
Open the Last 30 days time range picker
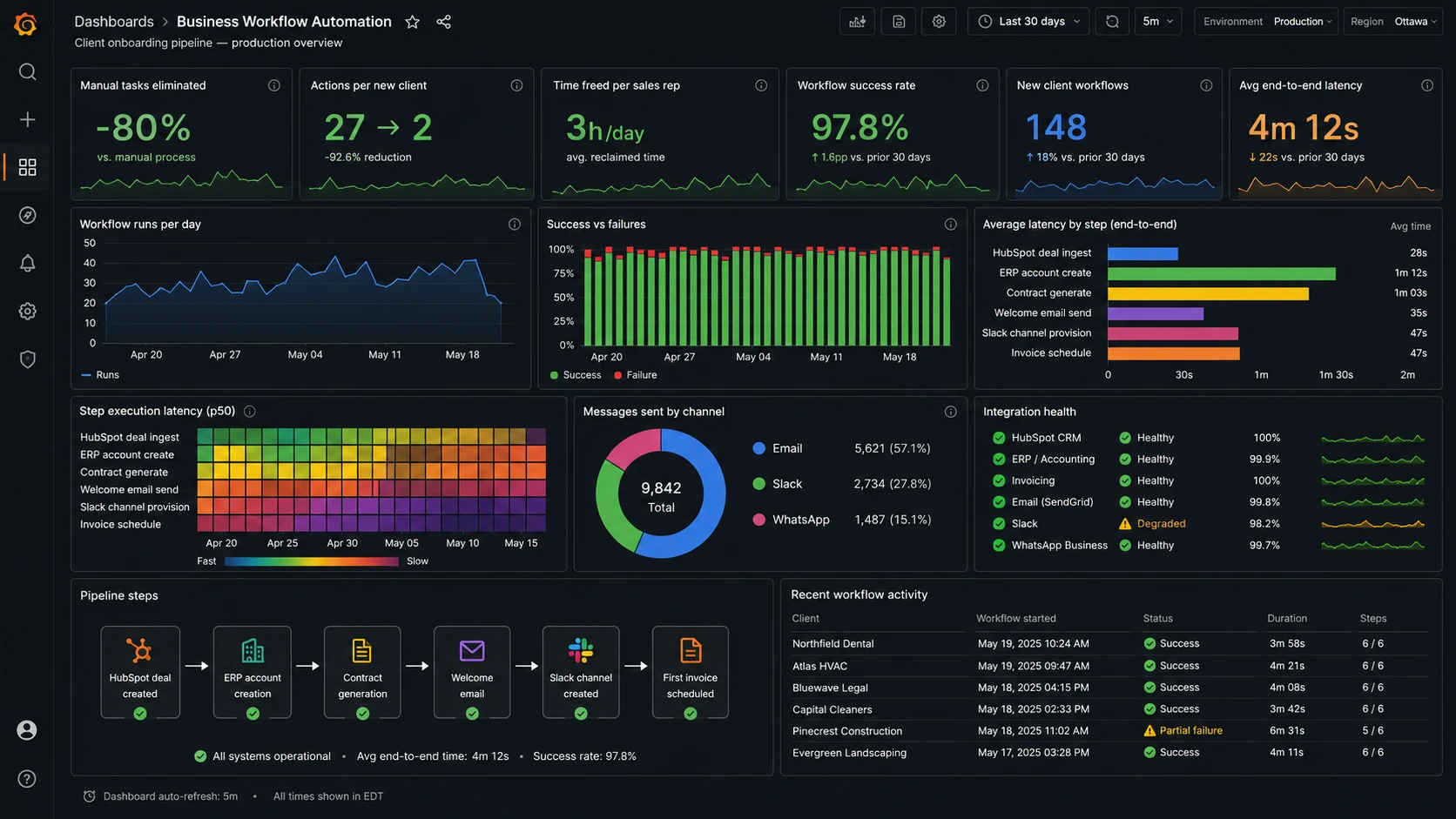click(x=1028, y=22)
